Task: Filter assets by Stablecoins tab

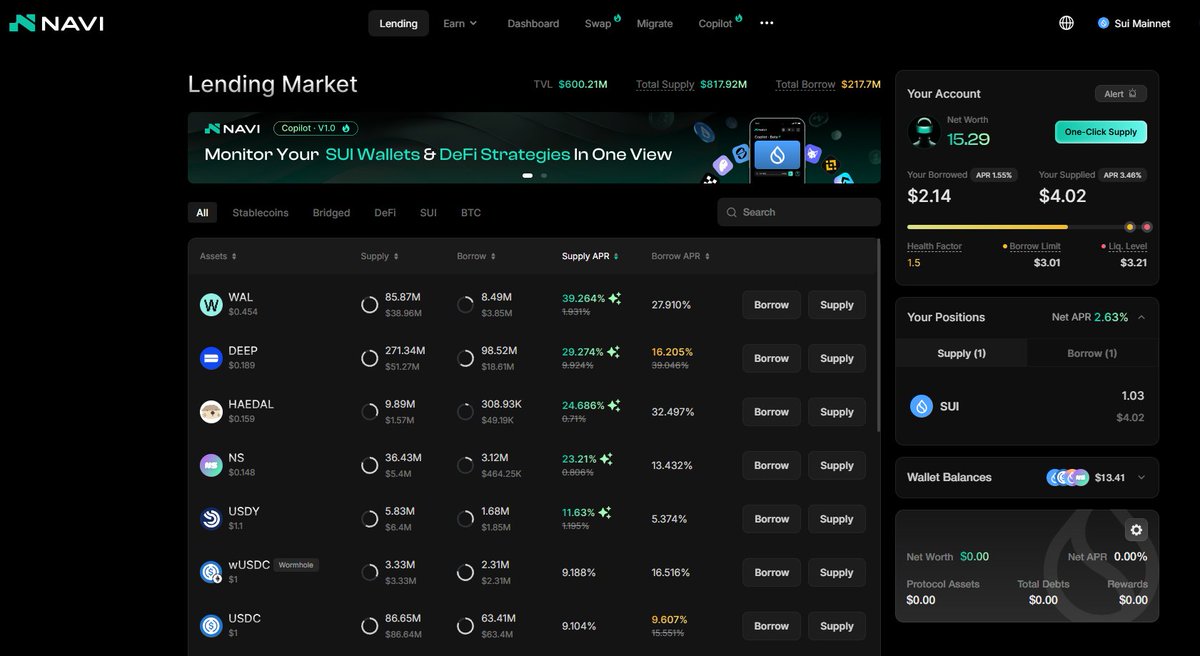Action: (260, 213)
